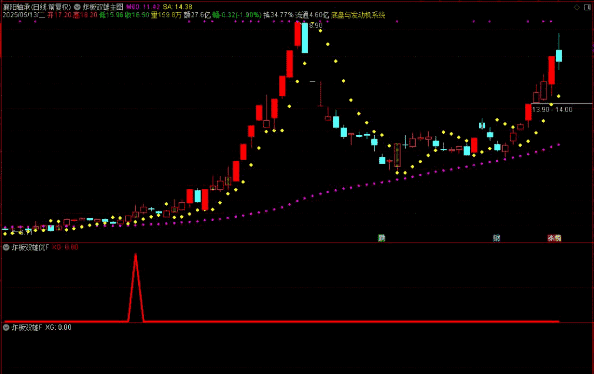The height and width of the screenshot is (374, 594).
Task: Open the yellow event marker beside the red one
Action: [558, 238]
